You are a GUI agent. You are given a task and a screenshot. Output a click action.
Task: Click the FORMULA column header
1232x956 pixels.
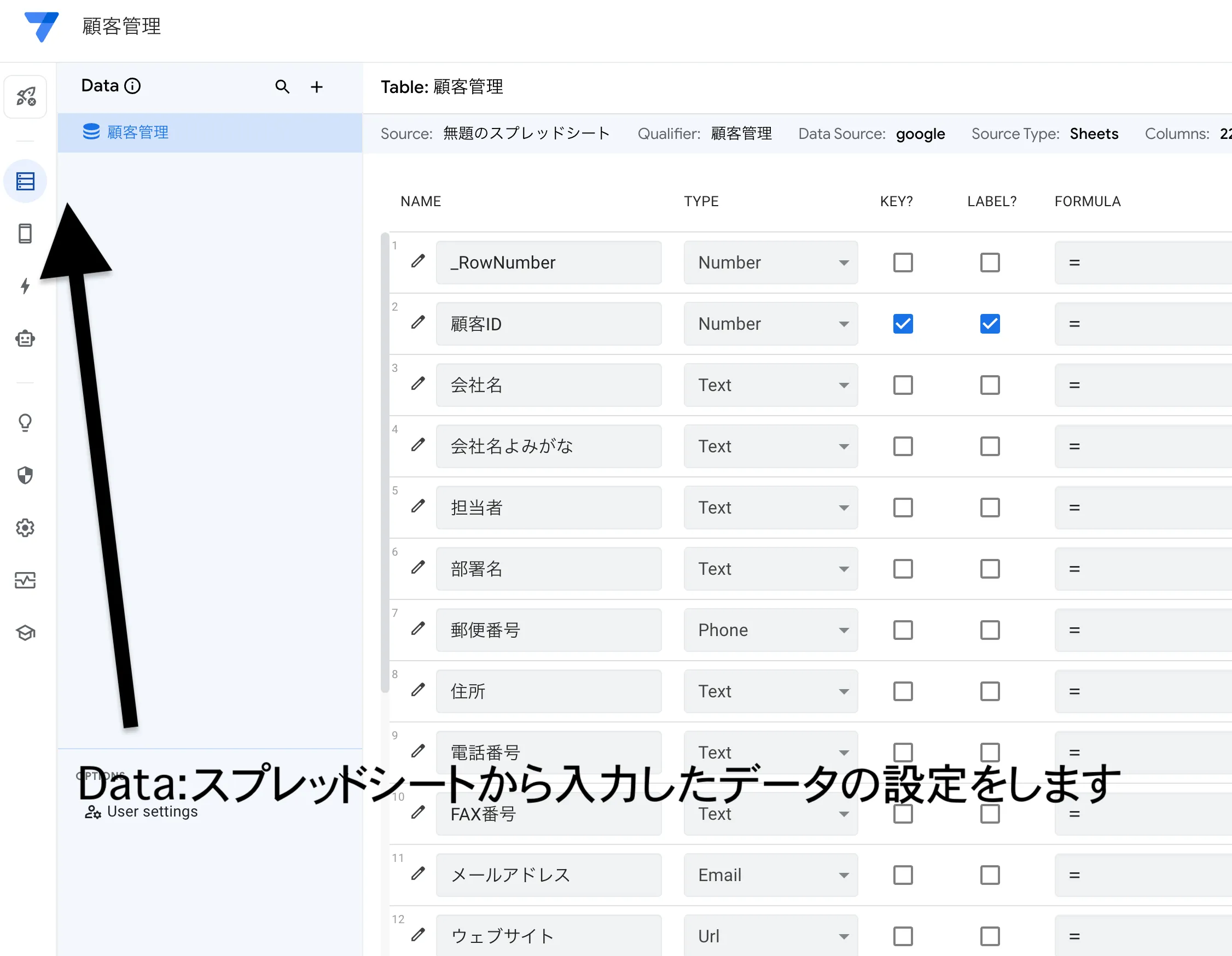pyautogui.click(x=1088, y=201)
